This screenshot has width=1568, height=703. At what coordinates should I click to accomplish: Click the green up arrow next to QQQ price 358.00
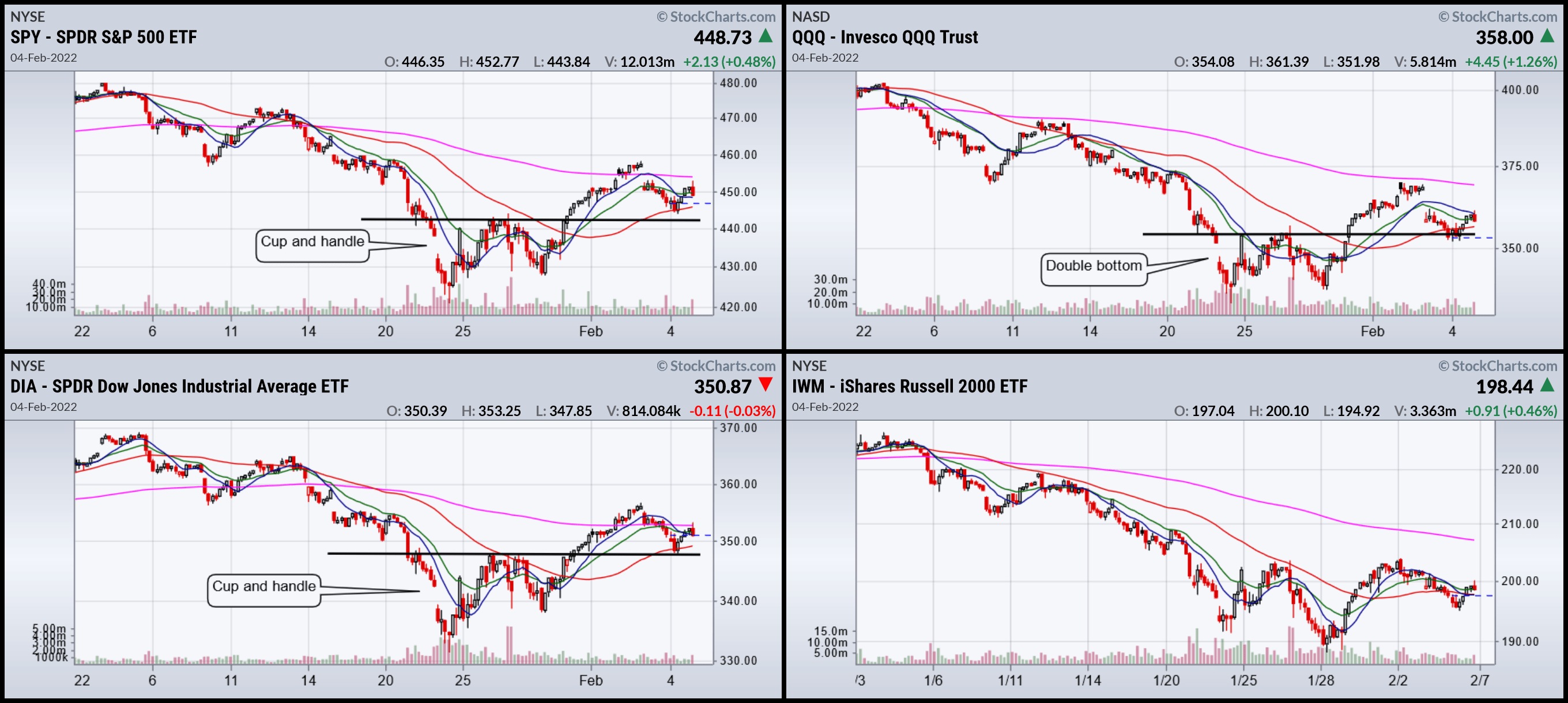click(1547, 36)
